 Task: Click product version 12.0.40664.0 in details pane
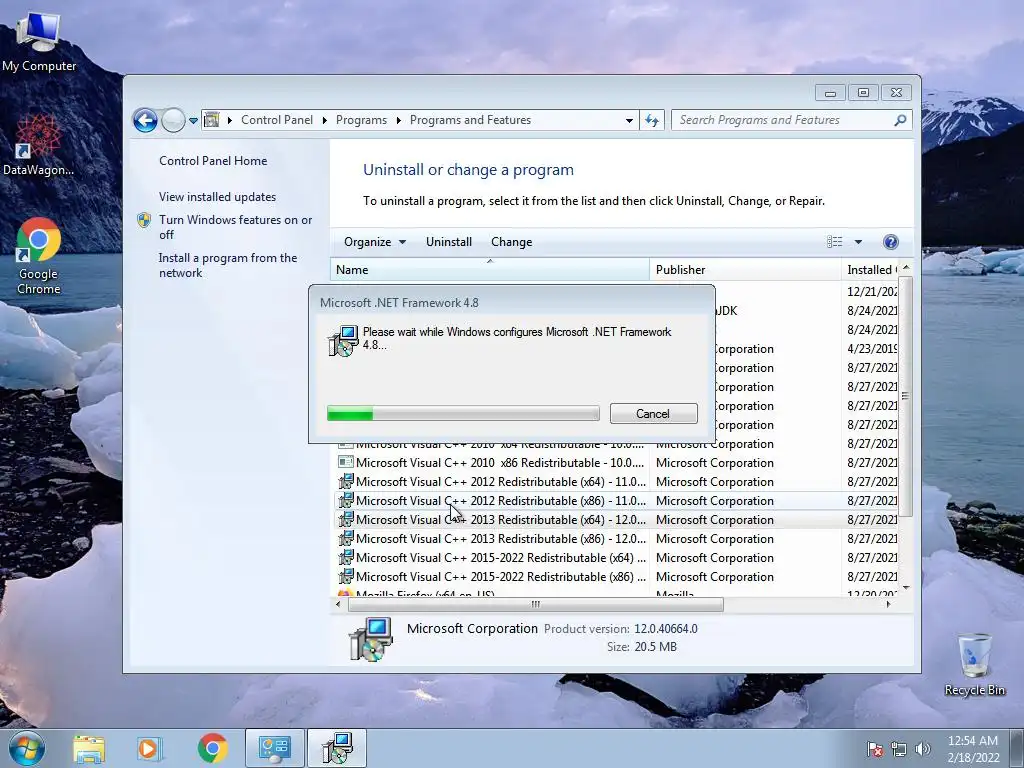click(665, 629)
